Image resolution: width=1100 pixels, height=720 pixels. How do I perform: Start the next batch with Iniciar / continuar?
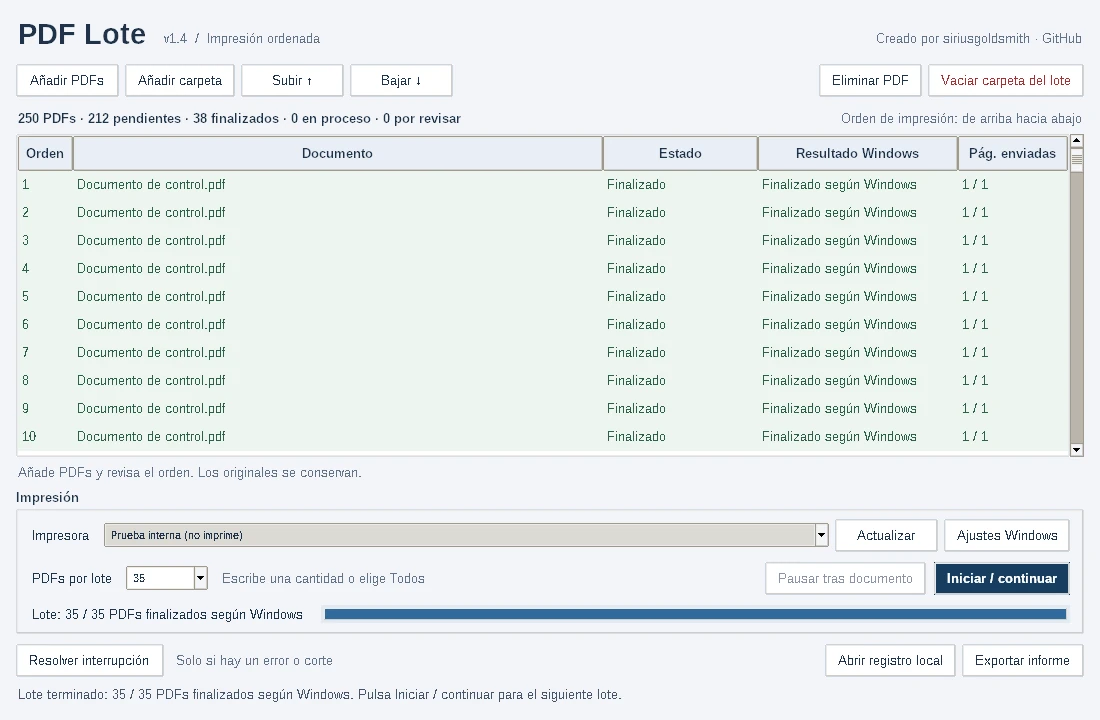pyautogui.click(x=1001, y=578)
